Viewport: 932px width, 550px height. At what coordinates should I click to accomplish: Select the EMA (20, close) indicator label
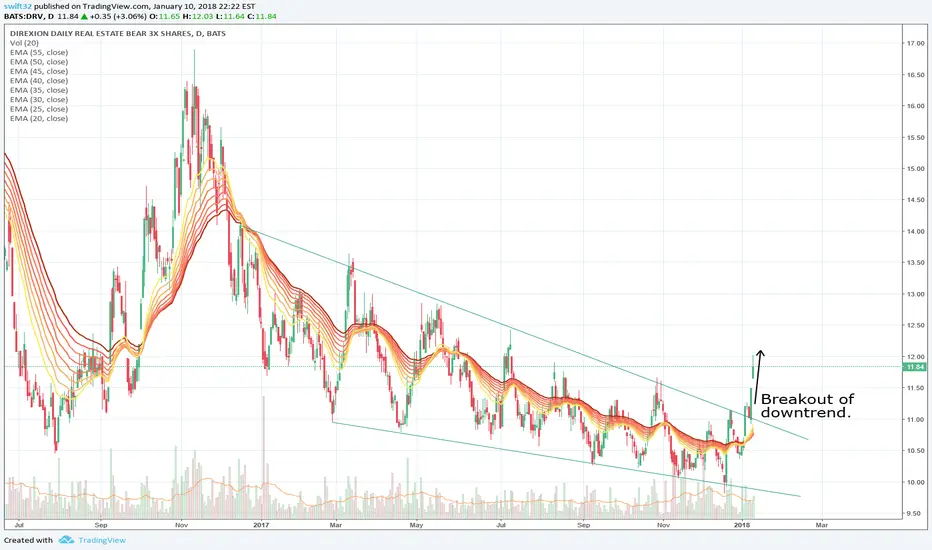[x=39, y=119]
